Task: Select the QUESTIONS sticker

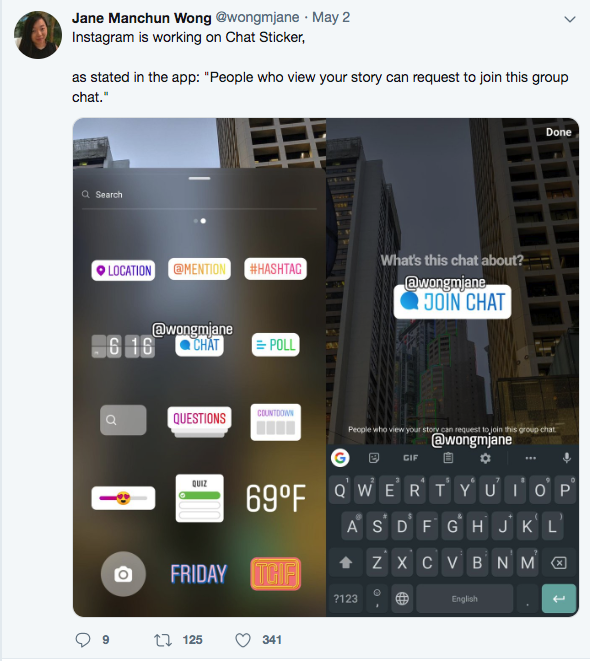Action: pyautogui.click(x=199, y=419)
